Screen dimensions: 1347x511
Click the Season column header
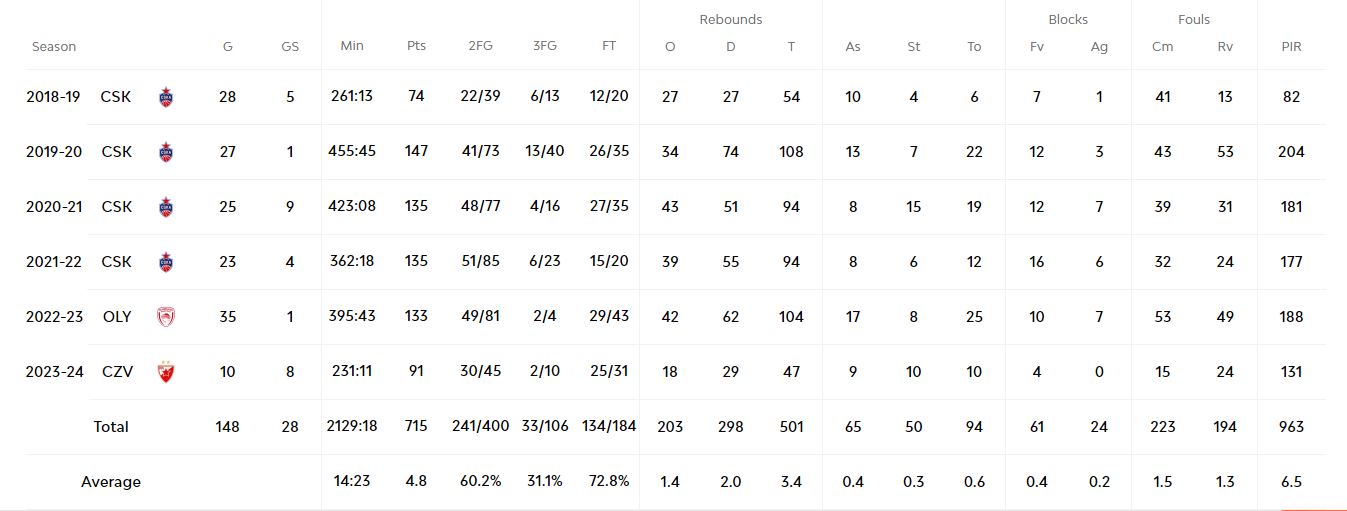(x=54, y=47)
